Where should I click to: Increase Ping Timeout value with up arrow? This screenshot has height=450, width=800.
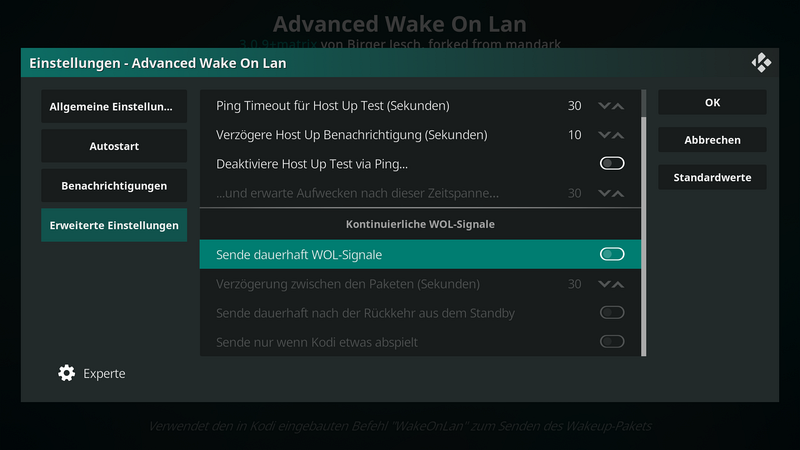point(618,106)
